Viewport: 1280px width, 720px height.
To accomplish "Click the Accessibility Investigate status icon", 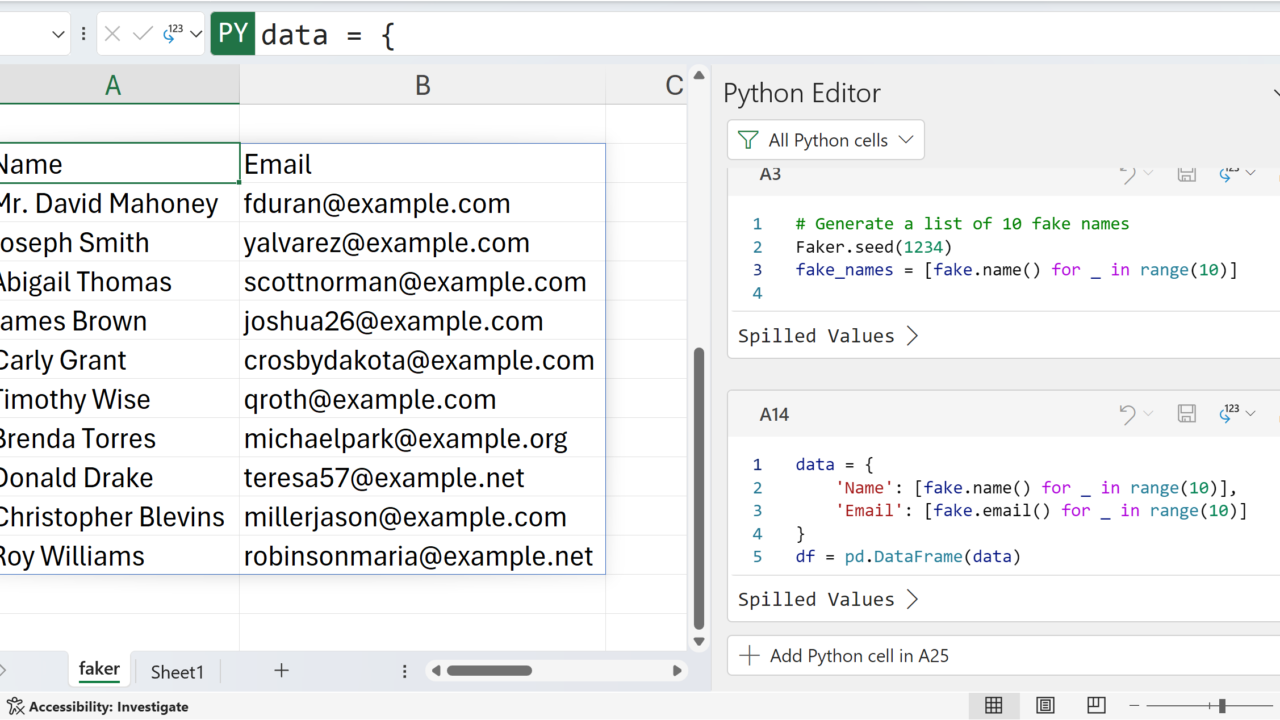I will point(15,707).
